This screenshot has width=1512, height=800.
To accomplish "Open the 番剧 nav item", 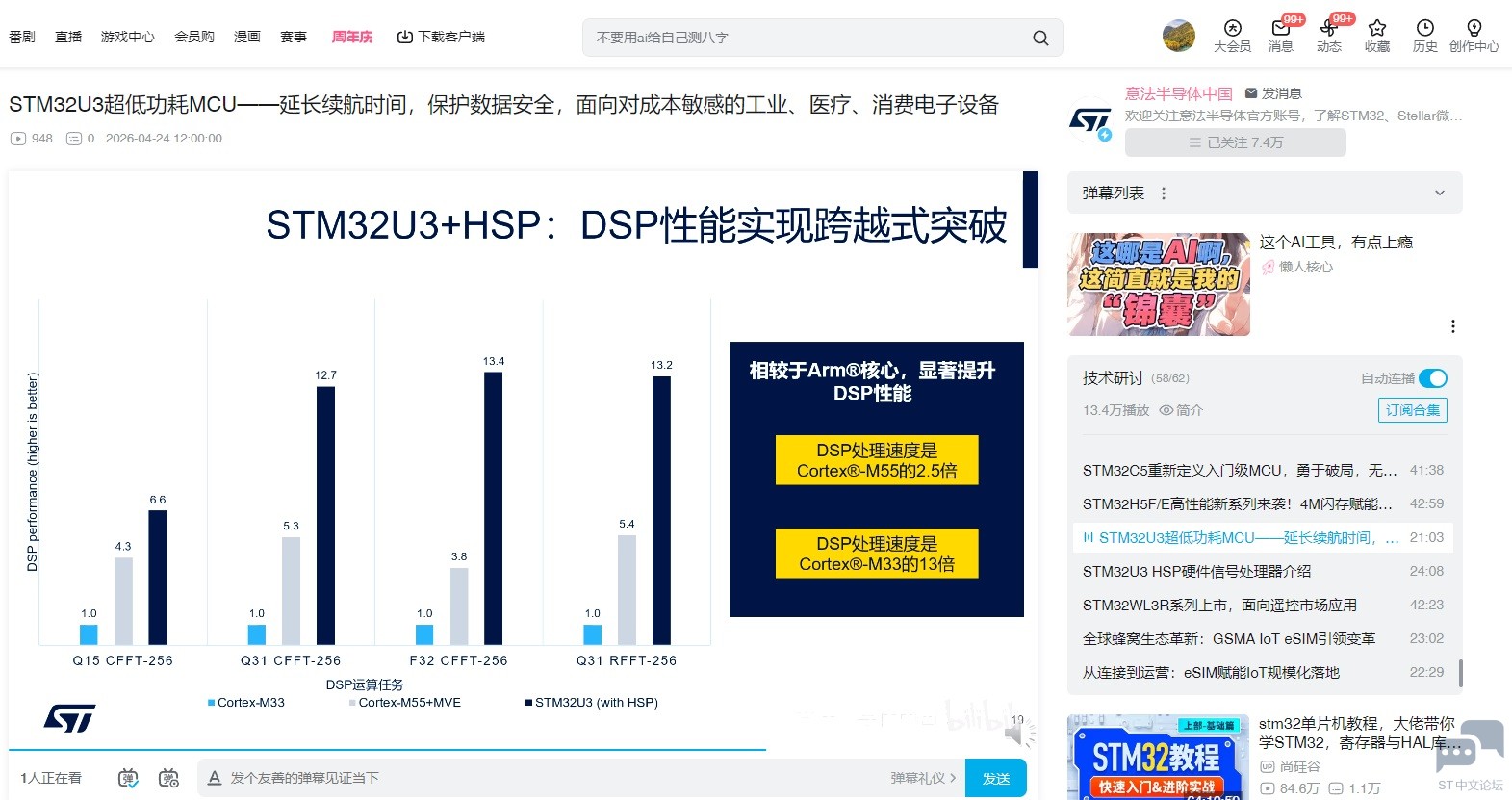I will tap(22, 37).
